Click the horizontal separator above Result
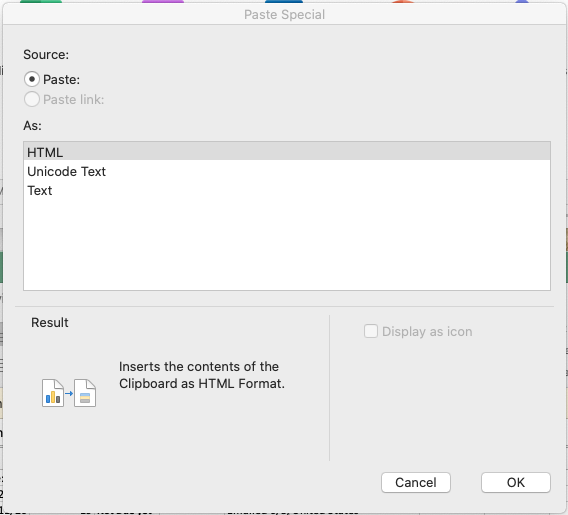 click(284, 306)
